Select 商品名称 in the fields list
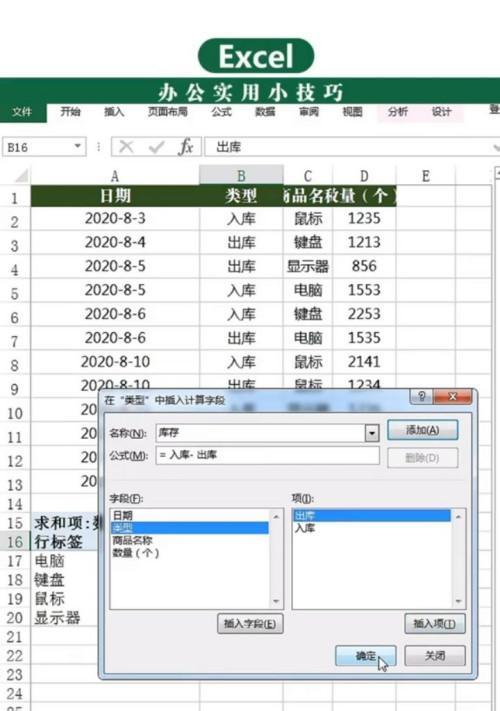The height and width of the screenshot is (711, 500). pyautogui.click(x=189, y=541)
